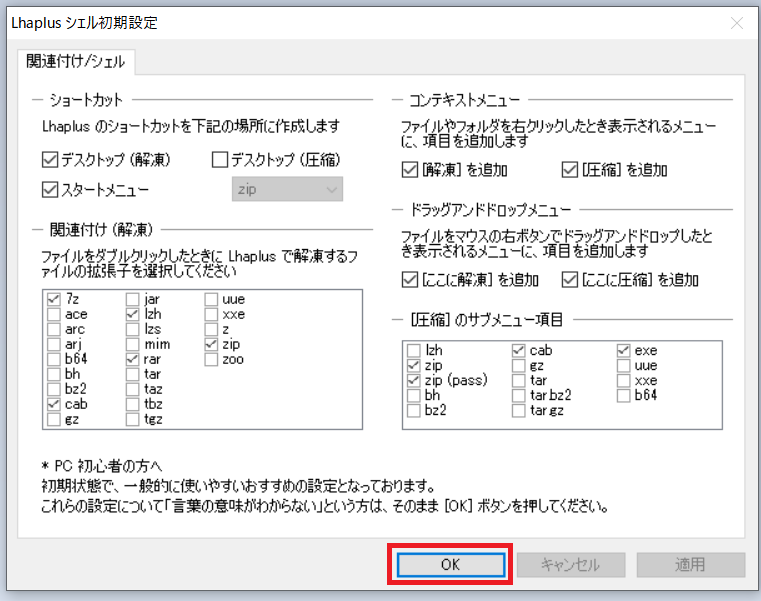Check xxe in compression submenu list

point(624,380)
